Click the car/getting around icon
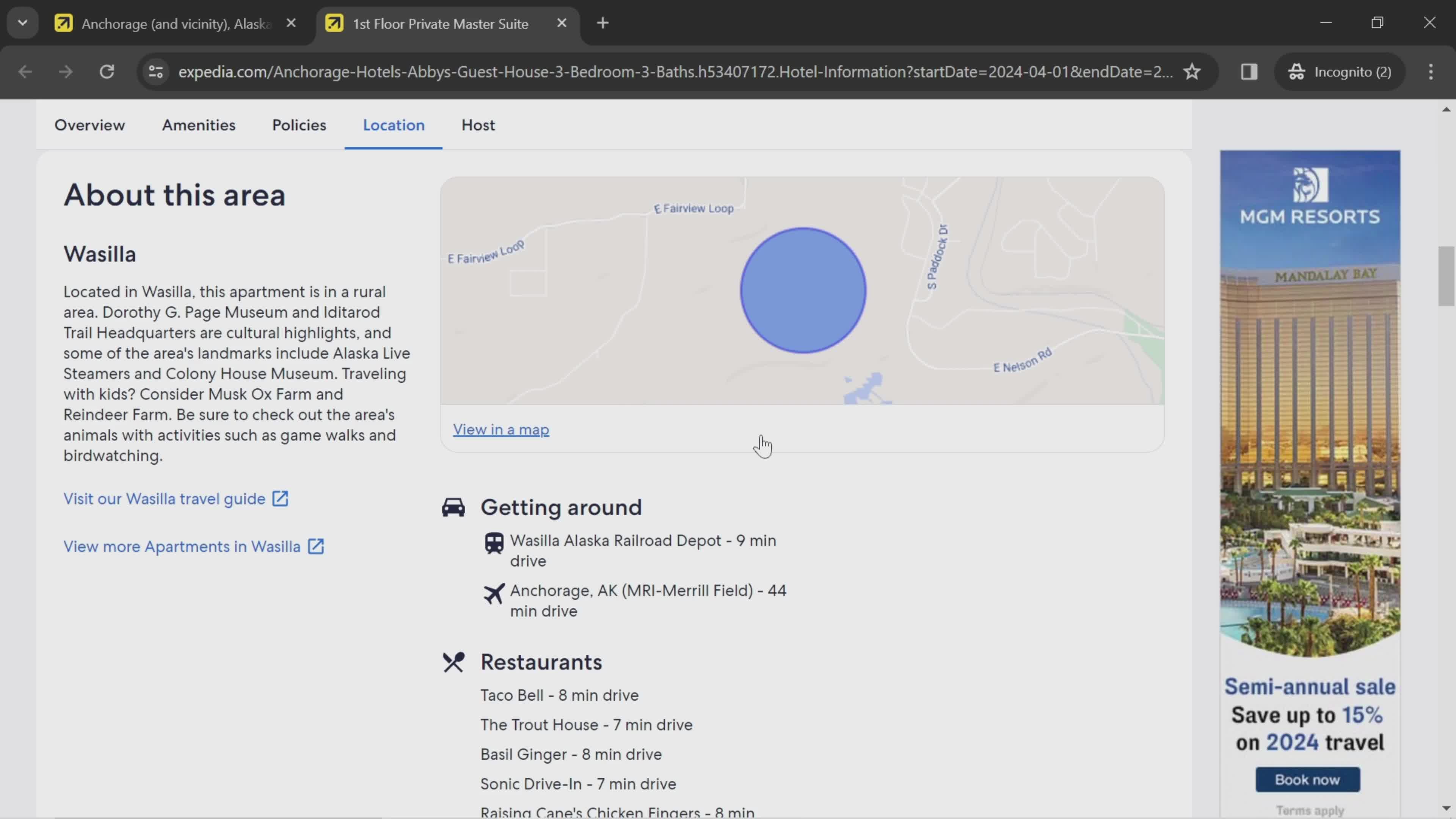Viewport: 1456px width, 819px height. click(453, 506)
